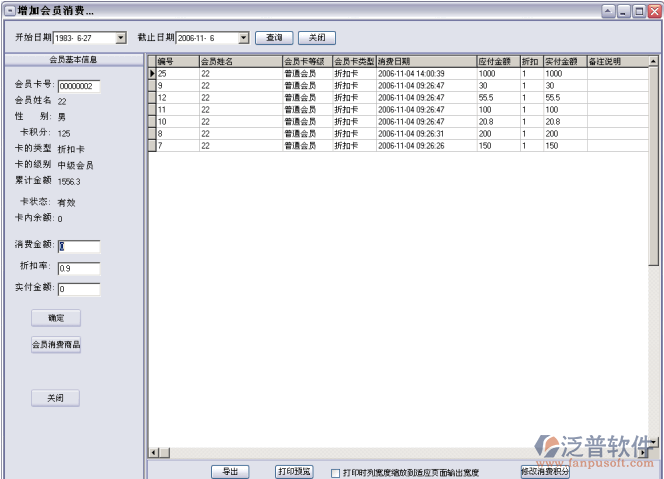Click the 应付金额 column header
664x479 pixels.
pos(497,61)
